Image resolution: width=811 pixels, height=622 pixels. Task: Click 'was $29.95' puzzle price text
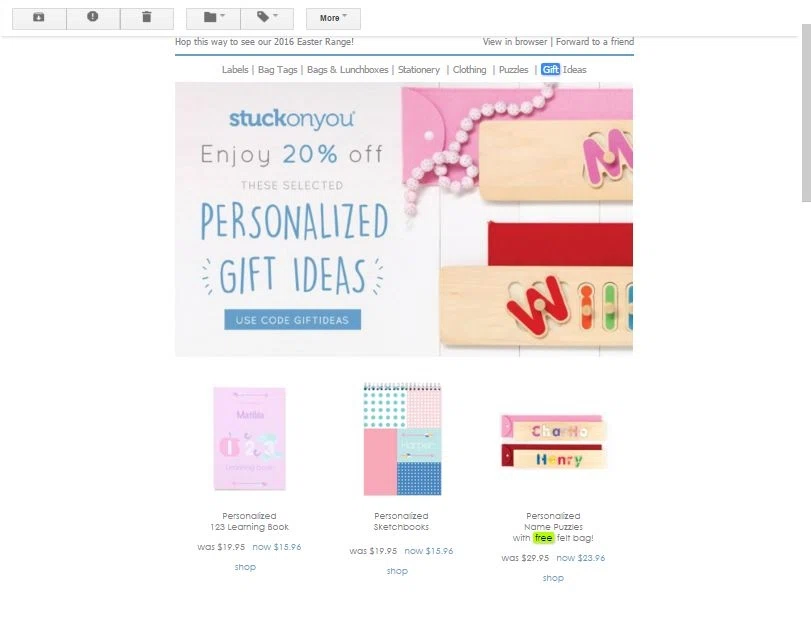tap(525, 558)
